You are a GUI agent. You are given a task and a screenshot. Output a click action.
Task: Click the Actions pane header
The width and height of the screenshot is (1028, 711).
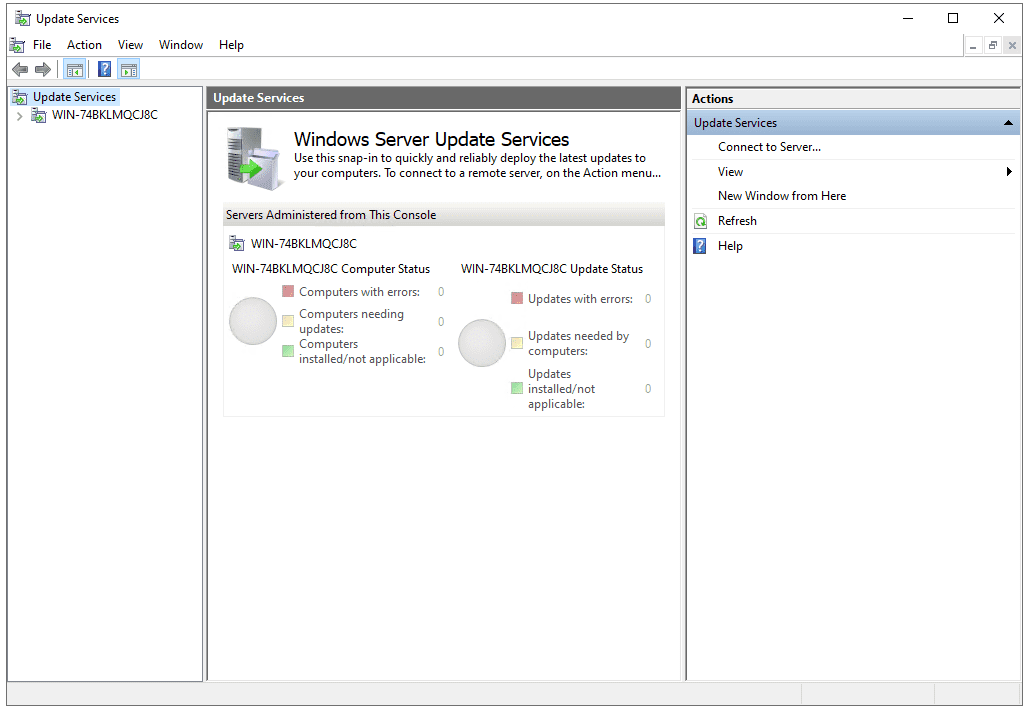853,99
